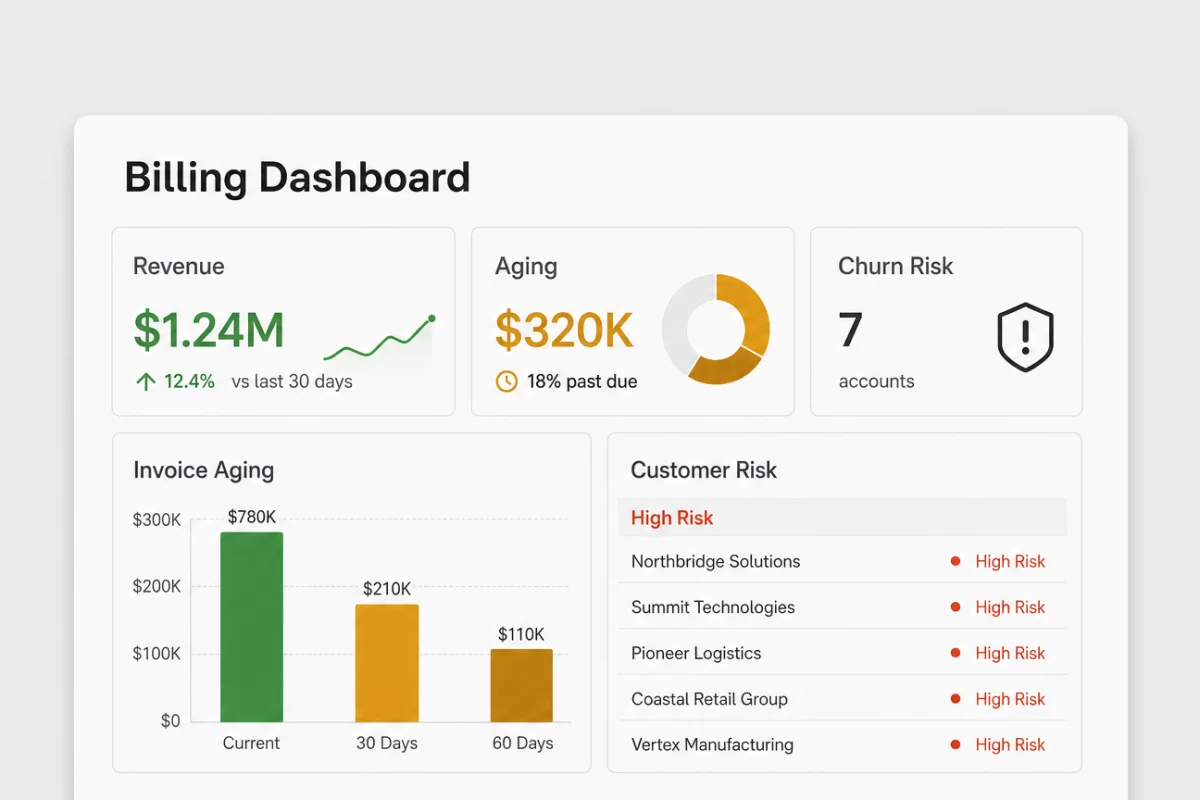Click the vs last 30 days text
This screenshot has width=1200, height=800.
[292, 381]
